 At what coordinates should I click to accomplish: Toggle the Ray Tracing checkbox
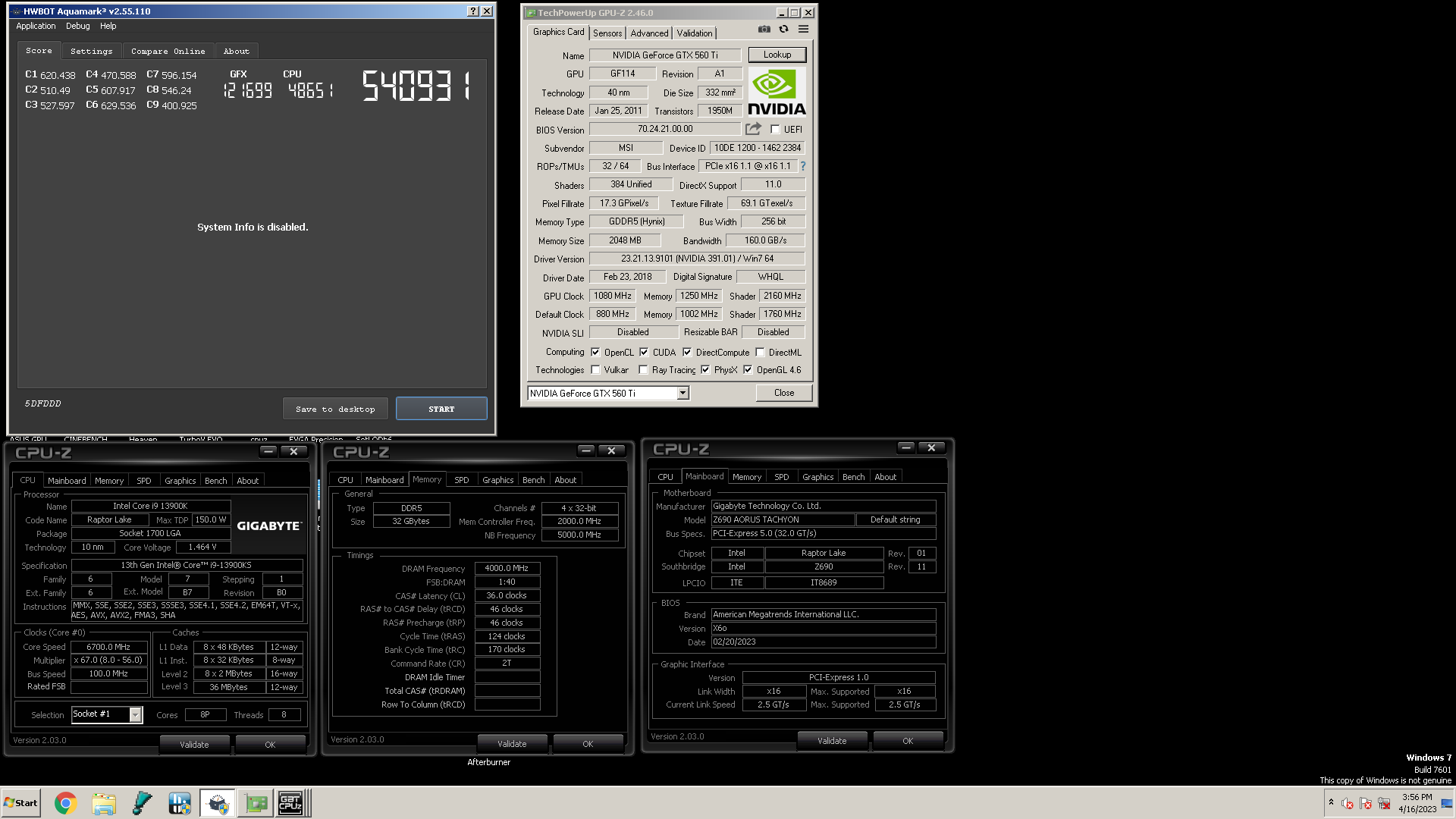tap(643, 370)
